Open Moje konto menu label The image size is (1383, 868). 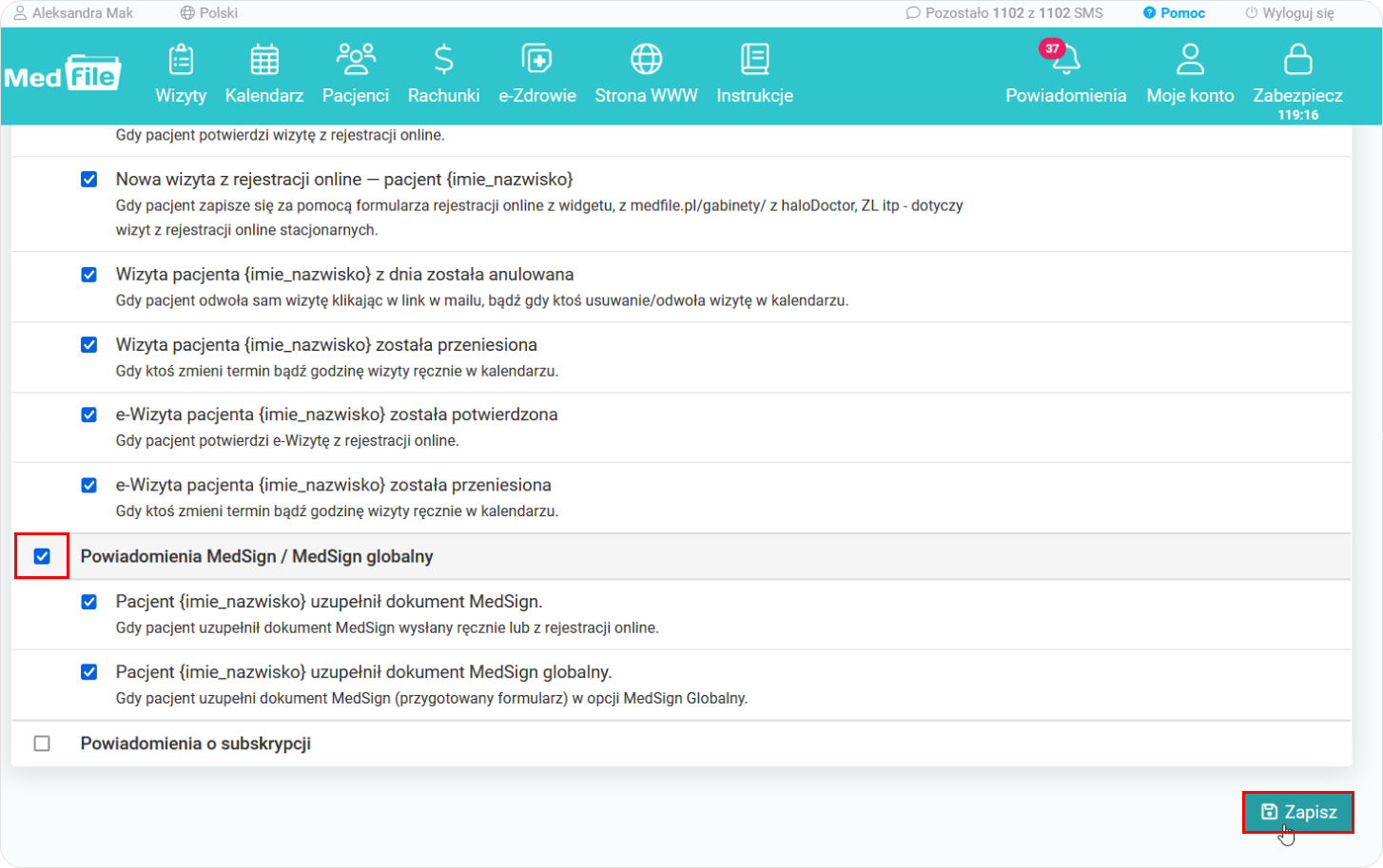(1190, 96)
